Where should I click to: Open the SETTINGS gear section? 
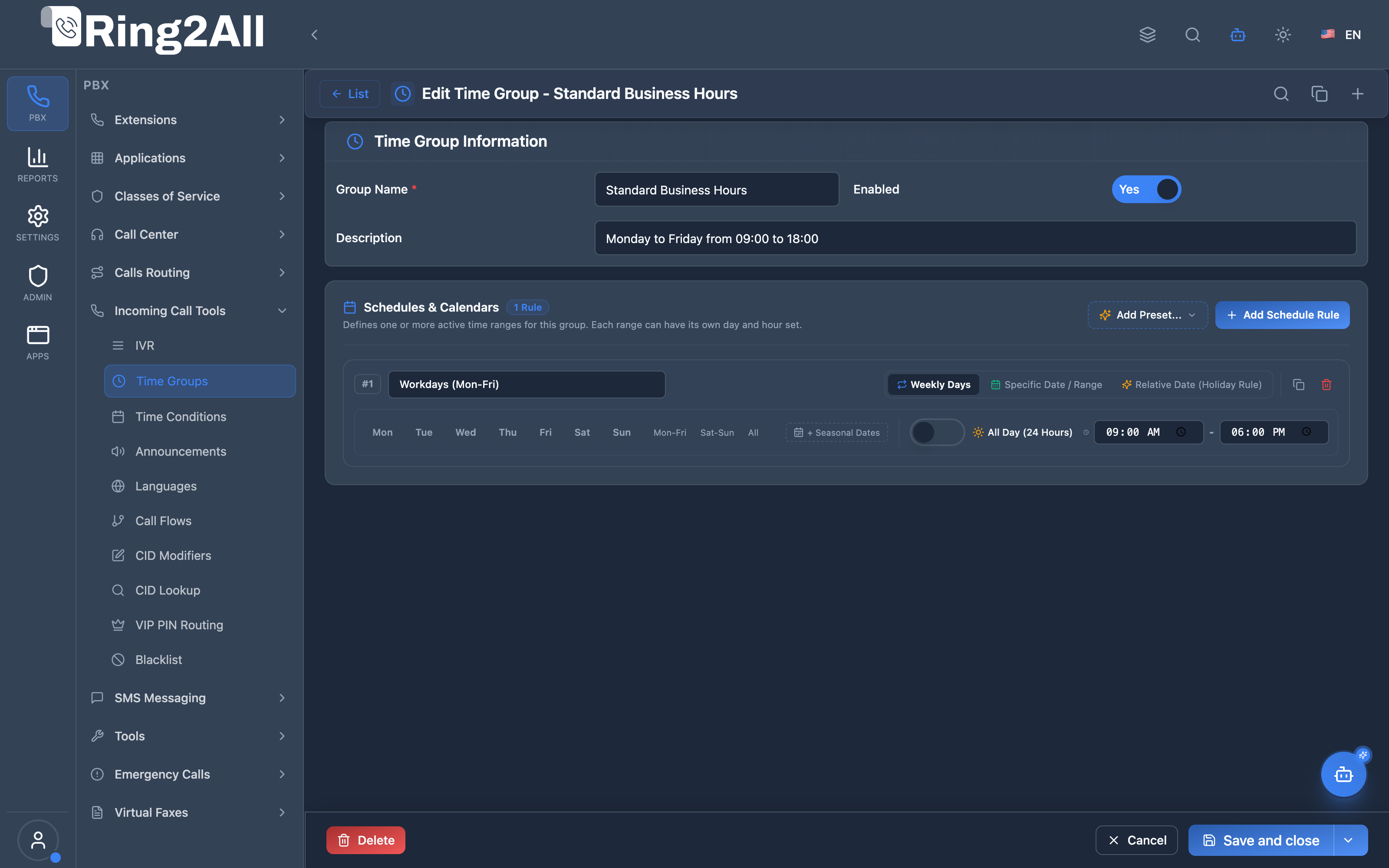click(37, 224)
